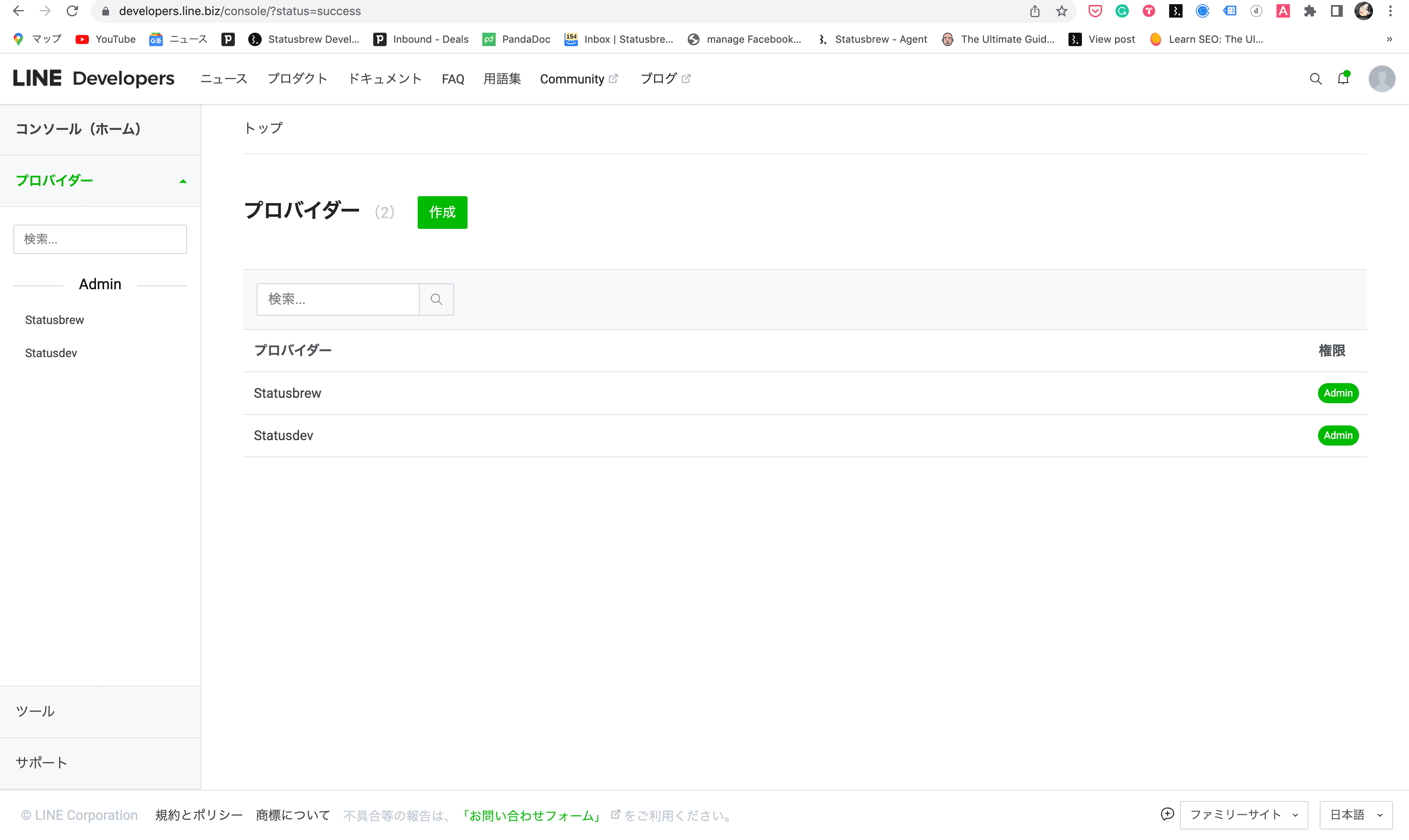
Task: Open the プロダクト navigation item
Action: point(297,79)
